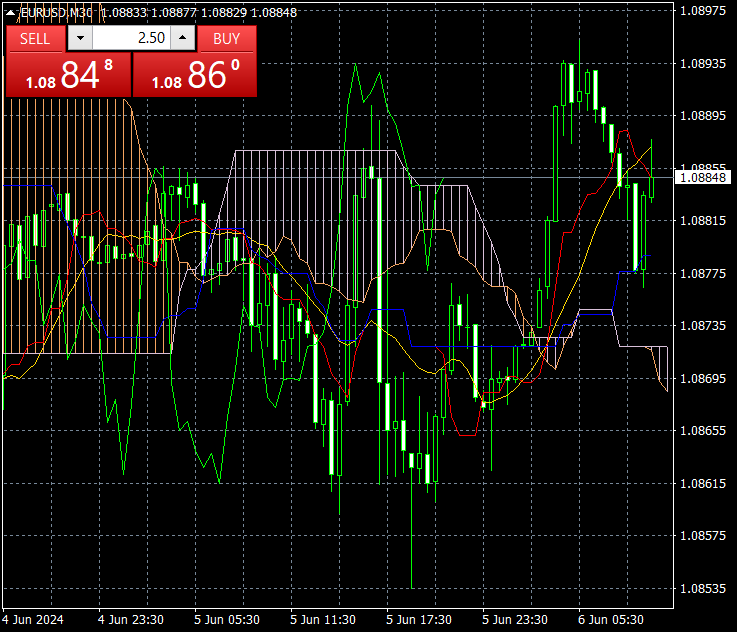Click OHLC values 1.08833 1.08877 1.08829 1.08848
This screenshot has width=737, height=632.
tap(199, 13)
